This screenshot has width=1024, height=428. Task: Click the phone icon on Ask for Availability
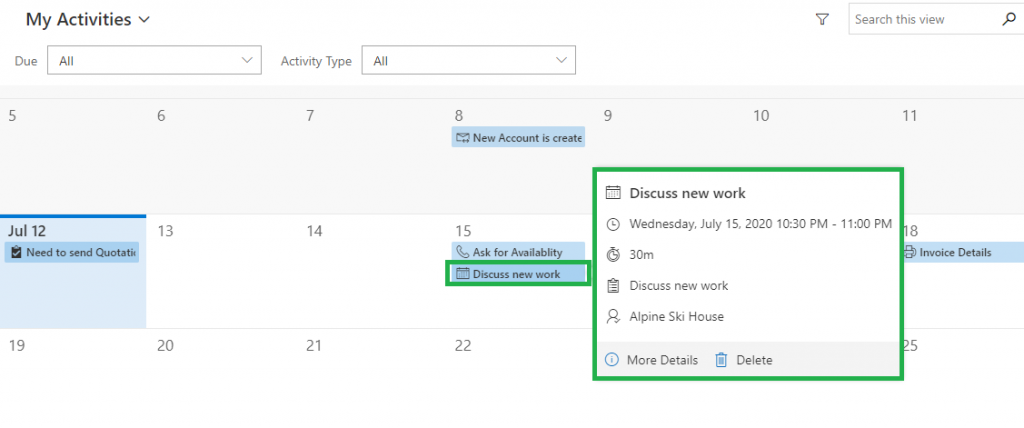click(462, 252)
